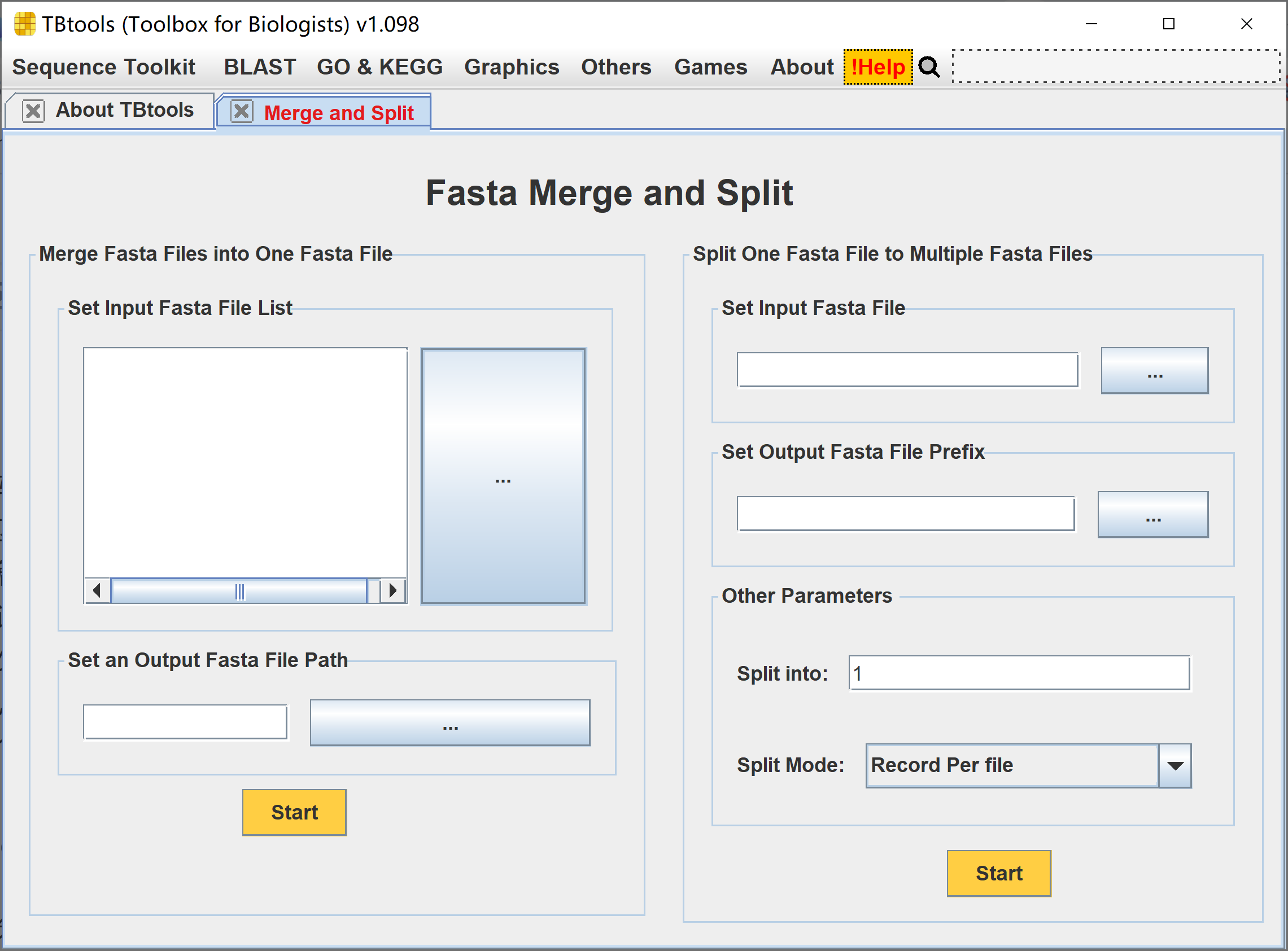Click the large browse button beside file list
1288x951 pixels.
coord(503,476)
